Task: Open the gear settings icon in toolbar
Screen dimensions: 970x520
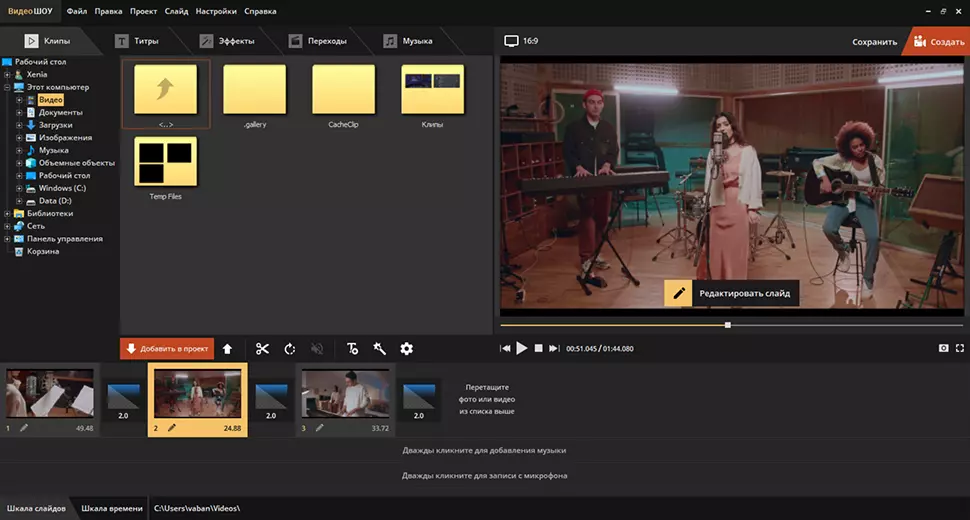Action: tap(406, 349)
